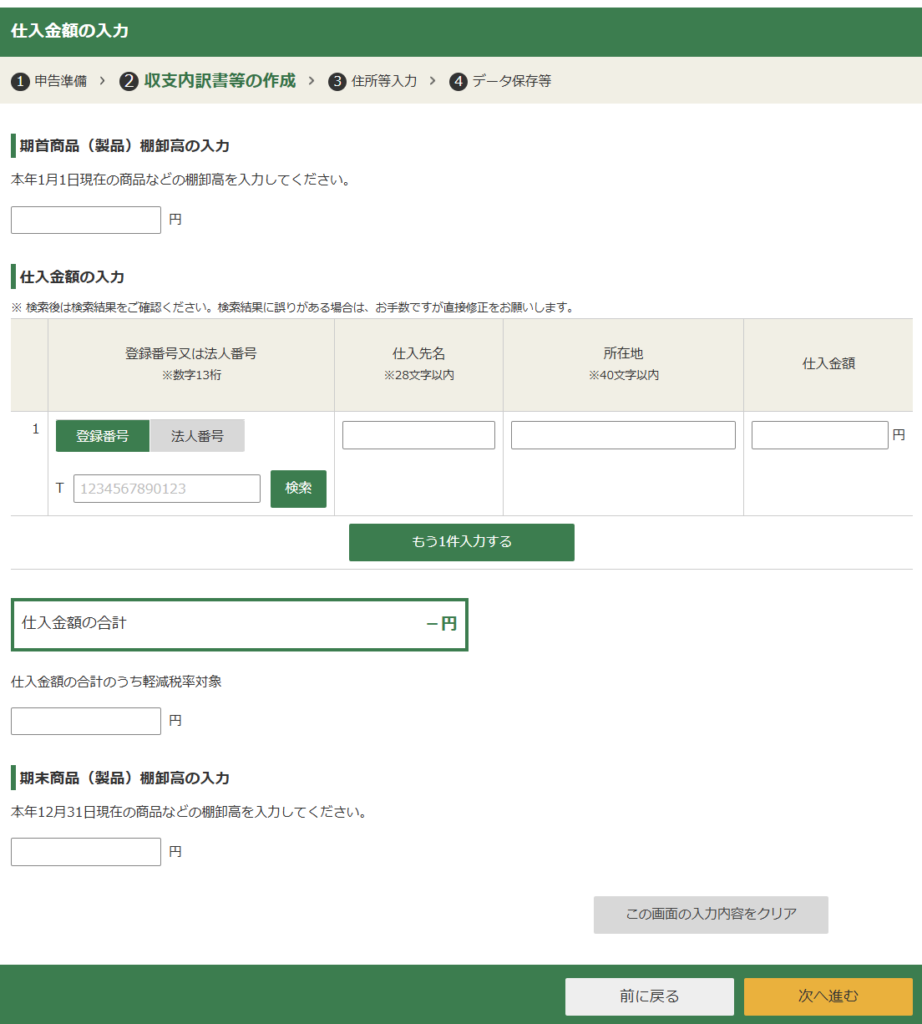
Task: Proceed with 次へ進む button
Action: (x=828, y=997)
